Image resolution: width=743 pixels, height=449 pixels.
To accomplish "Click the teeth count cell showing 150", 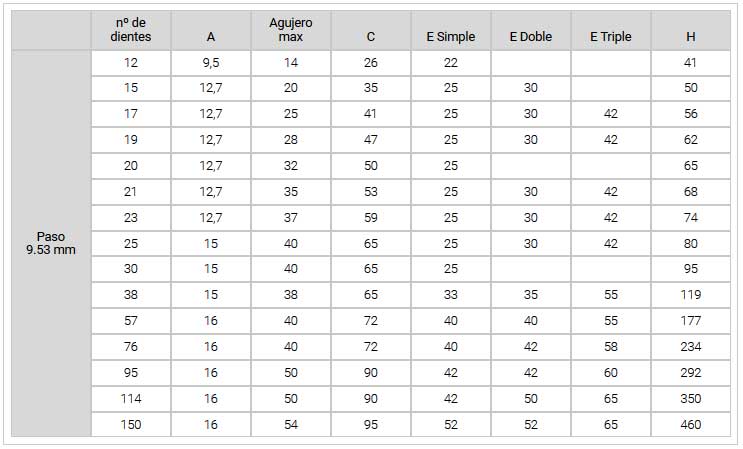I will click(131, 424).
